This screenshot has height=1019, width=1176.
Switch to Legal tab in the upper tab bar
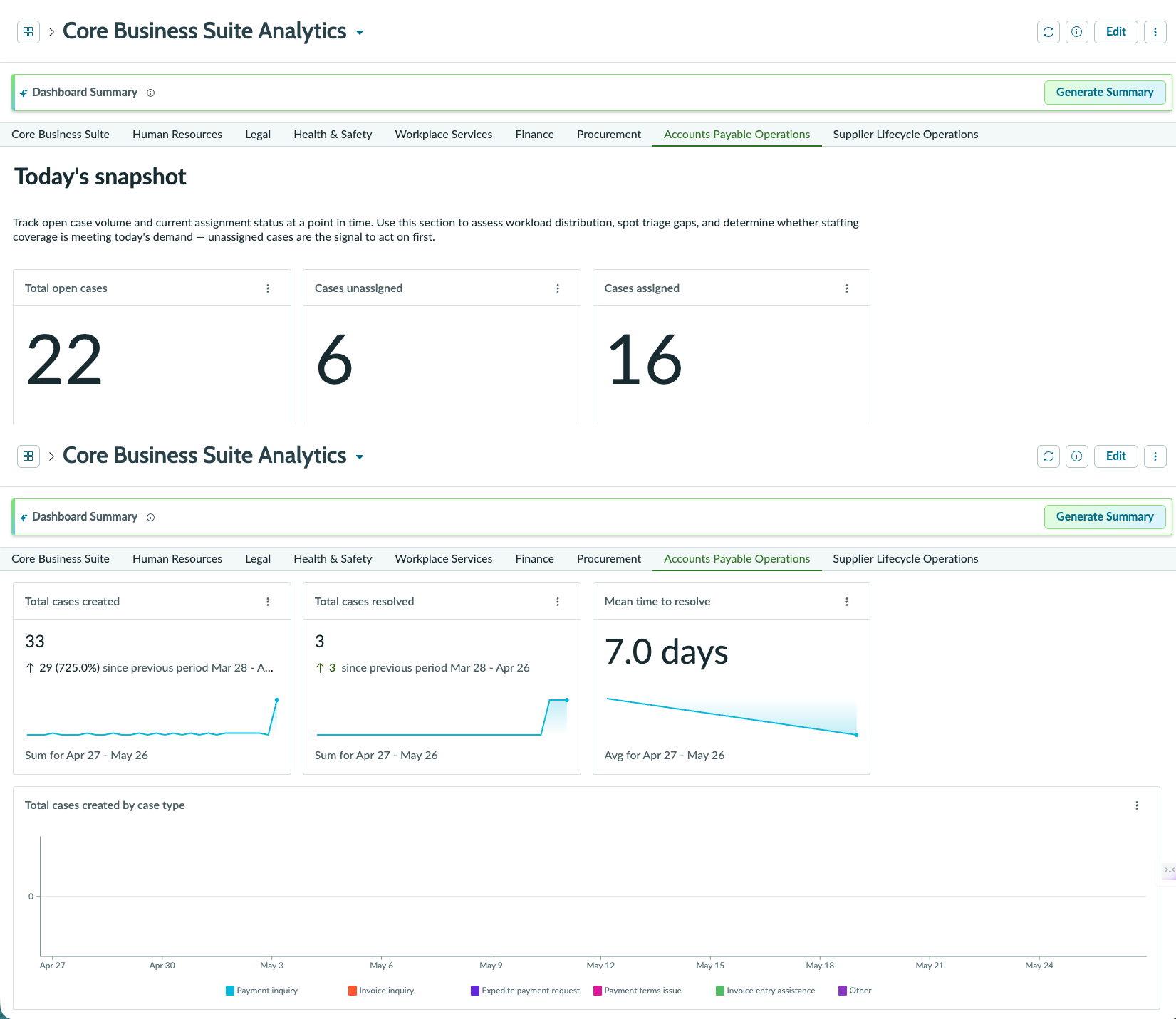[x=258, y=135]
